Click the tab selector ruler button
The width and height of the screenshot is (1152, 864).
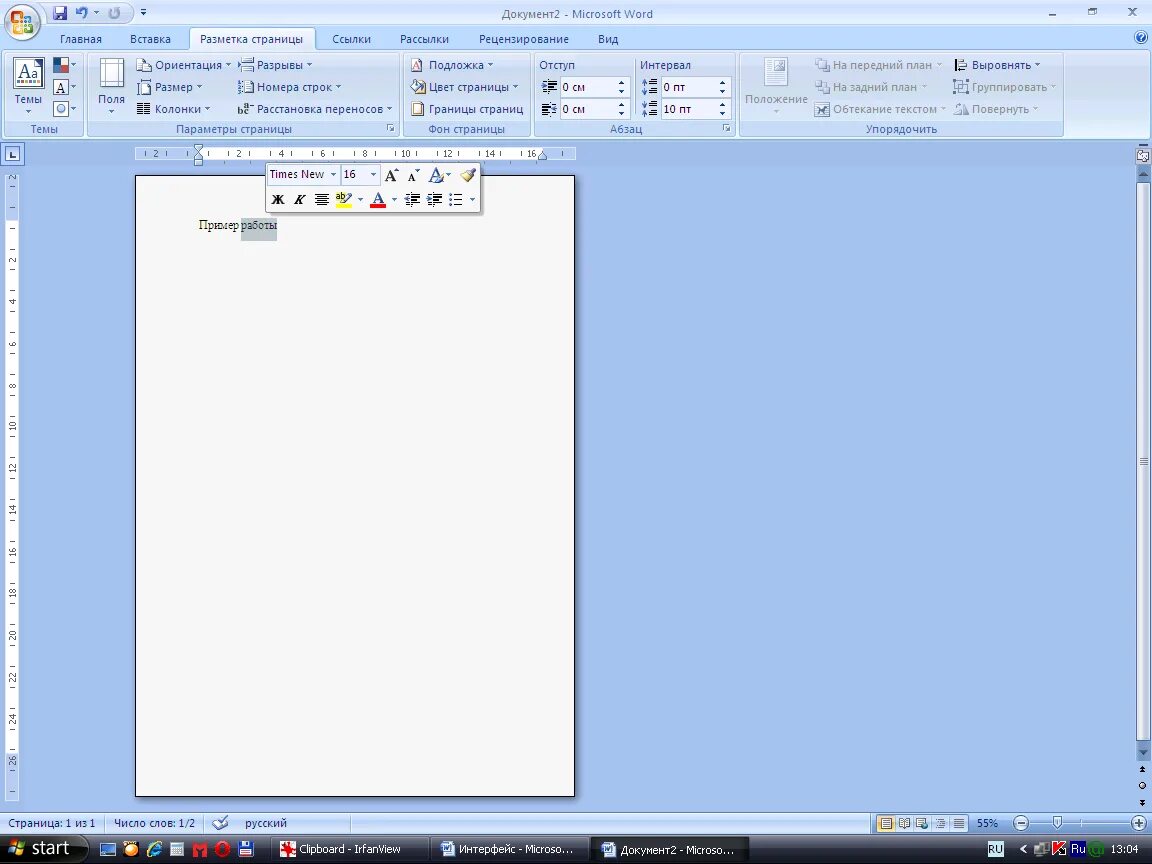coord(12,154)
